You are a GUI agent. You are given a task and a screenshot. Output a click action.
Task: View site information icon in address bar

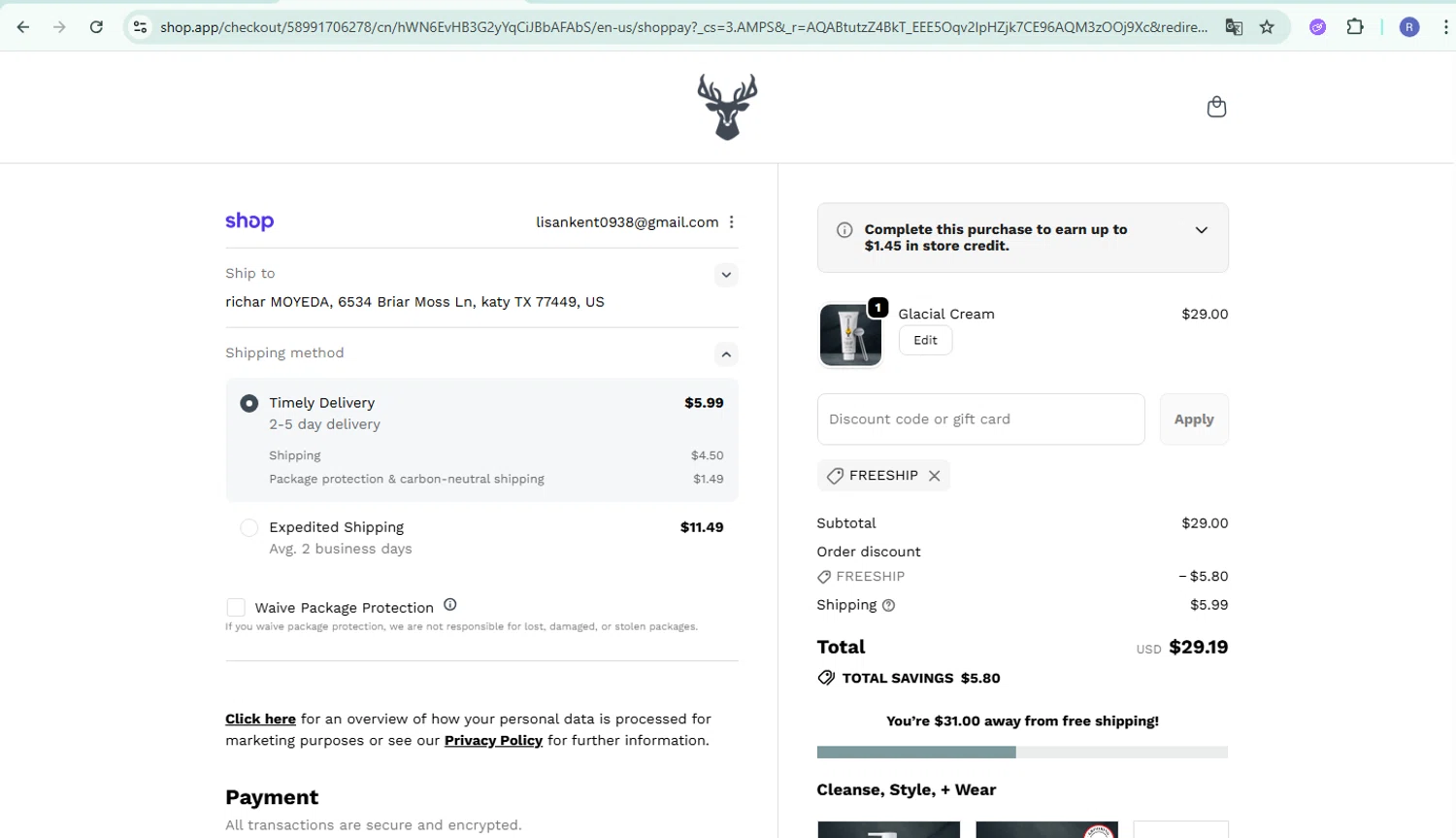(141, 27)
